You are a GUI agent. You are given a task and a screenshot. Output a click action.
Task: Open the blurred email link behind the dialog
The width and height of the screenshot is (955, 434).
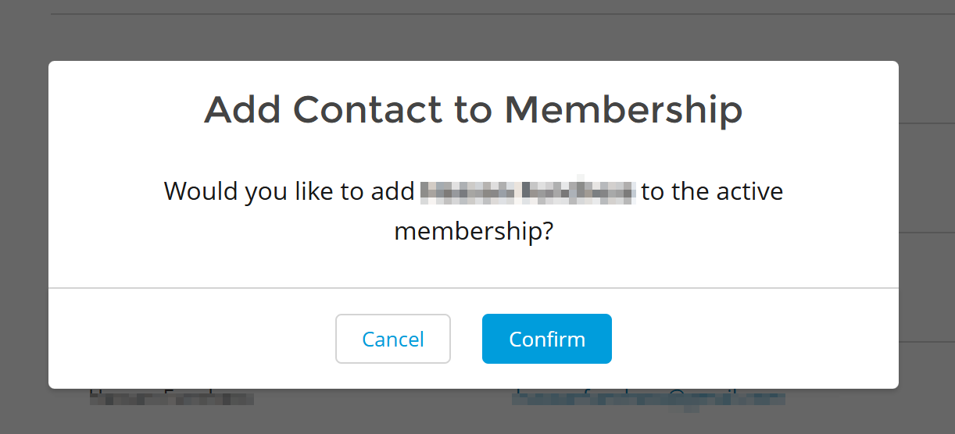coord(648,400)
